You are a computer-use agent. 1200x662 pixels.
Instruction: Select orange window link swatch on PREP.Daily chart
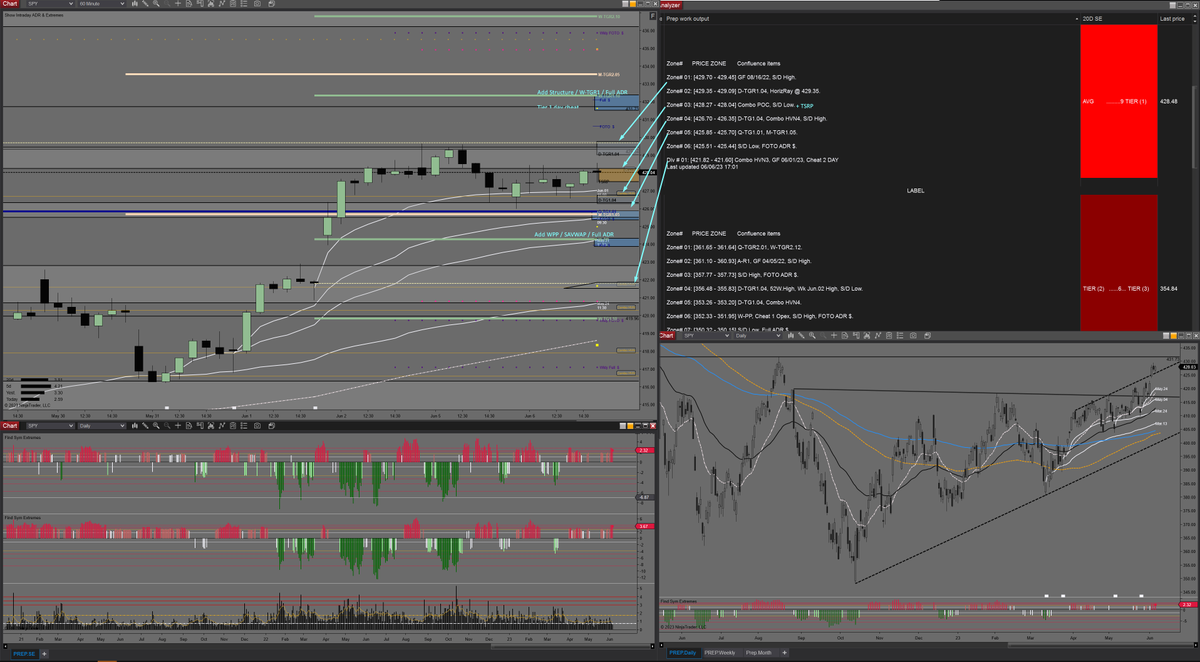click(1174, 336)
